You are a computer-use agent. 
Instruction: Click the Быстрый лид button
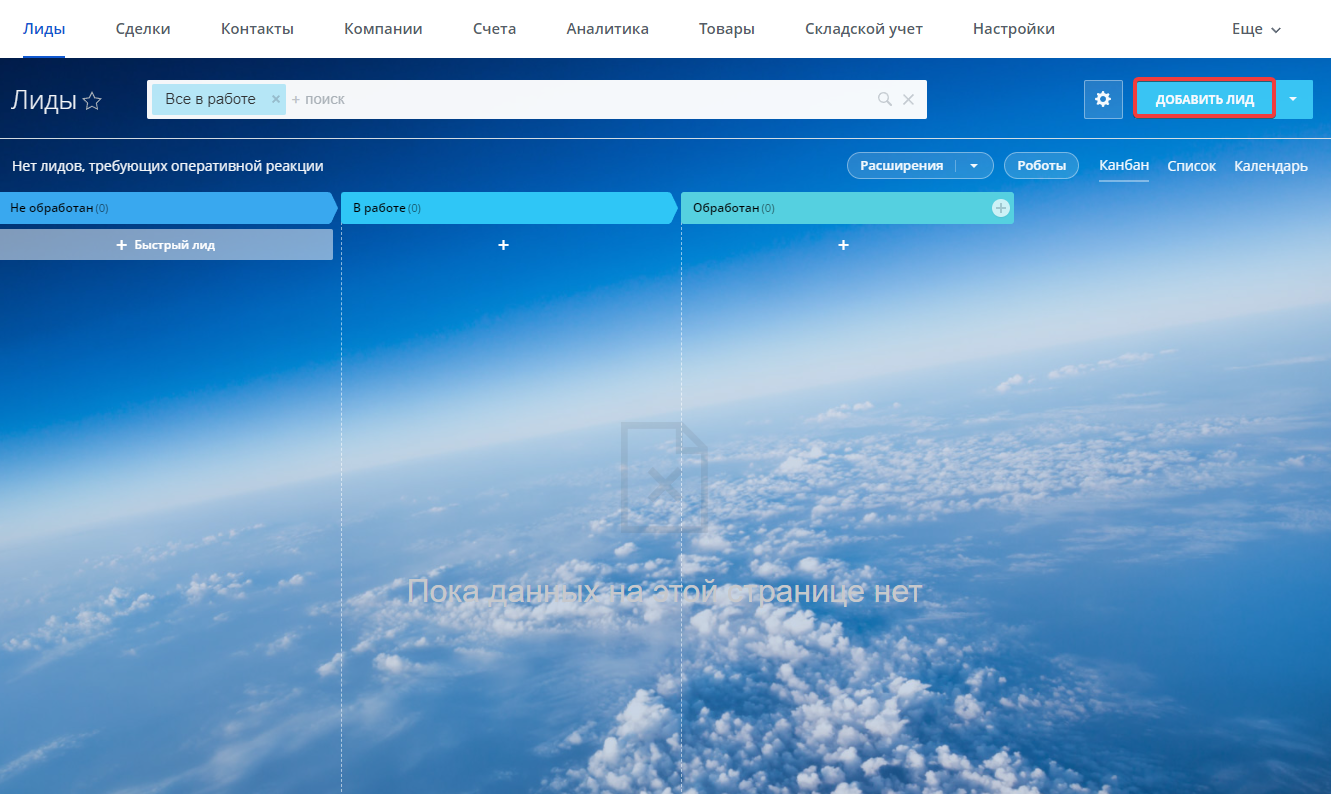click(x=166, y=245)
